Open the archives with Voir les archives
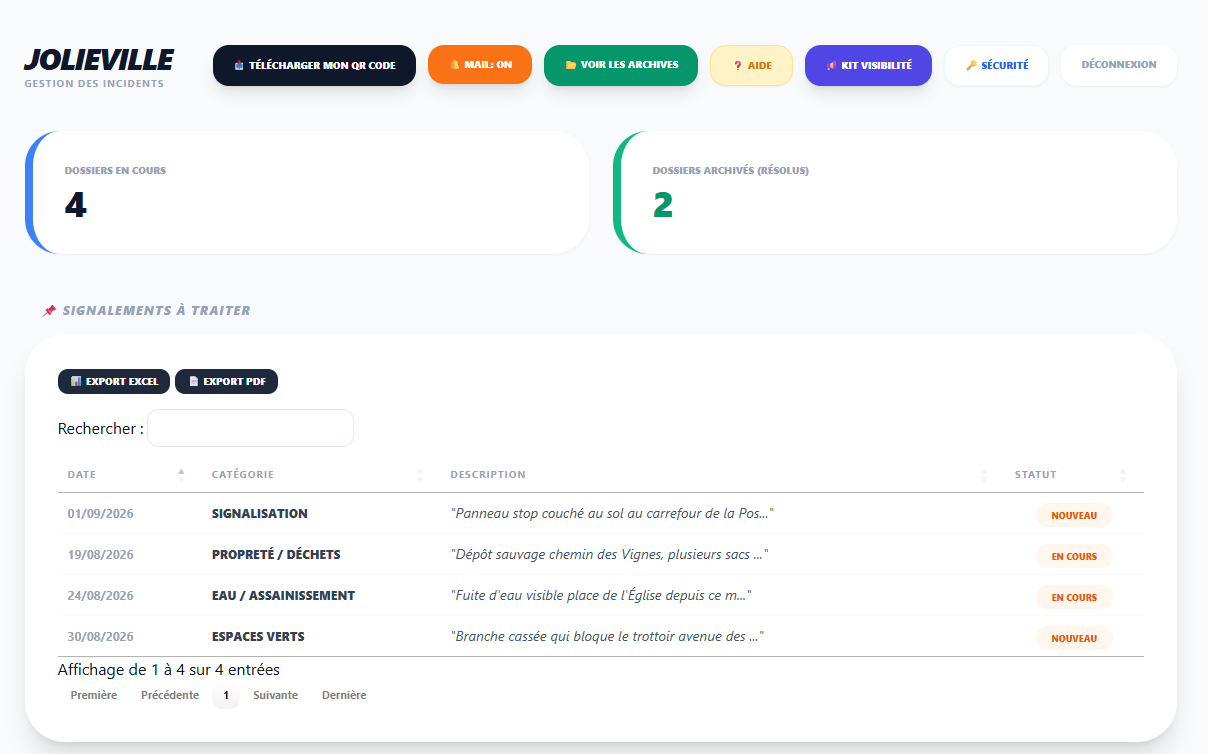The image size is (1208, 754). [621, 65]
